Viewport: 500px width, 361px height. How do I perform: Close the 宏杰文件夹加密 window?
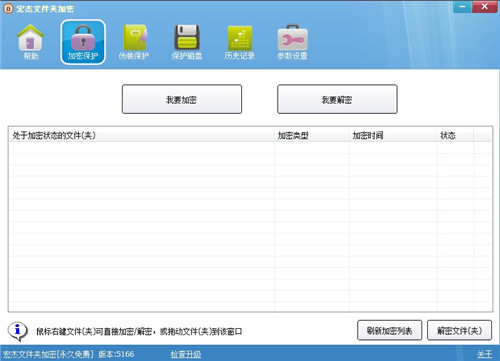point(485,7)
